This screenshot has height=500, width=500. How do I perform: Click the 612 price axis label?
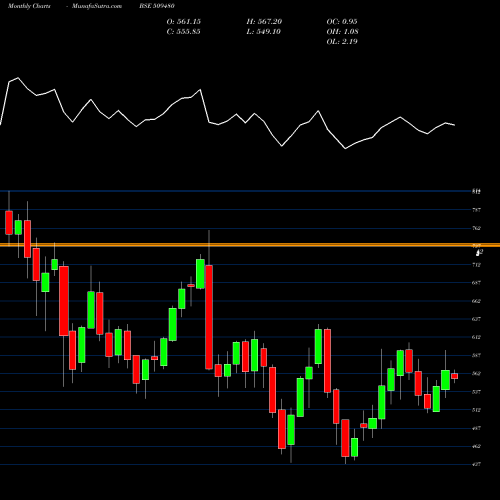pos(477,337)
